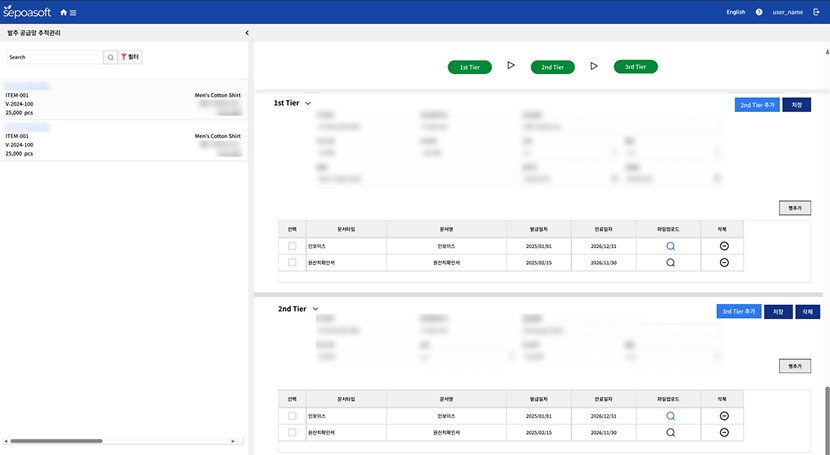Click the 필터 filter button
This screenshot has width=830, height=455.
(131, 58)
